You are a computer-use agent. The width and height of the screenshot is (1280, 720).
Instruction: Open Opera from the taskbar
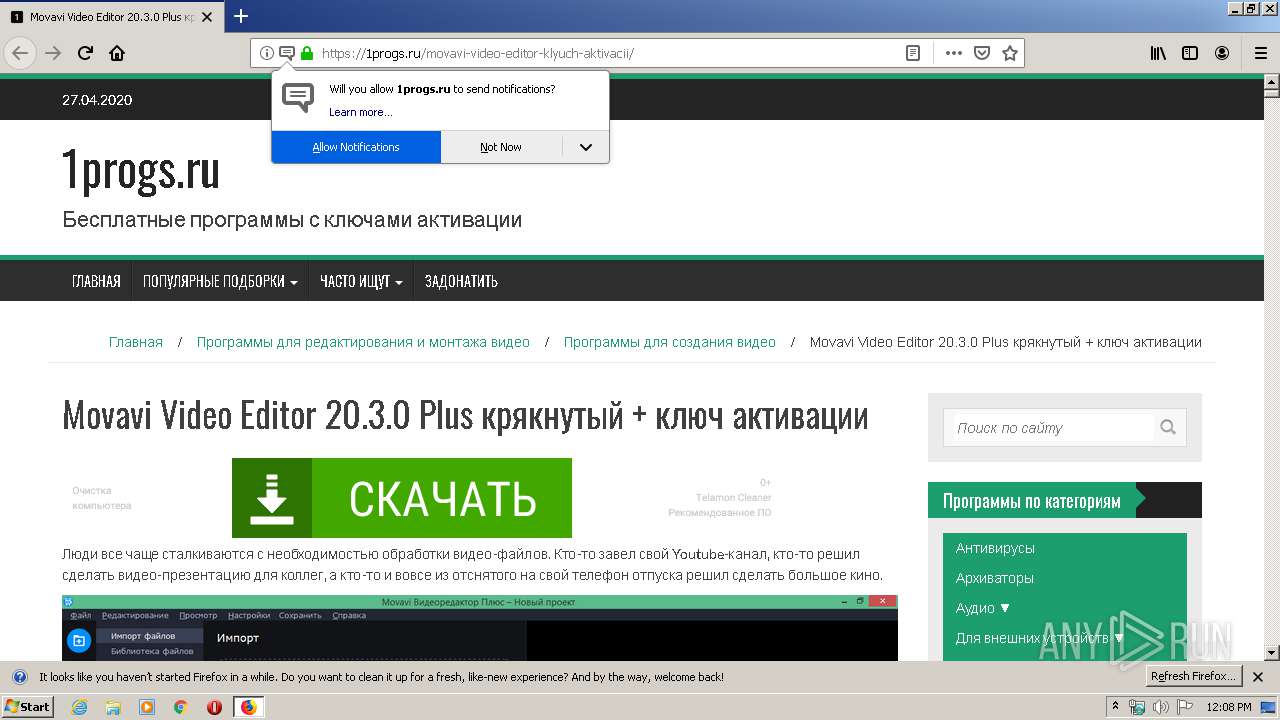tap(214, 707)
